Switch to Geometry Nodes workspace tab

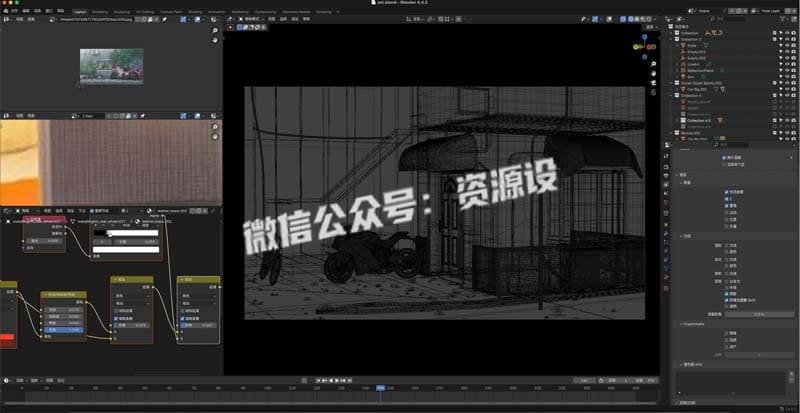click(x=296, y=11)
